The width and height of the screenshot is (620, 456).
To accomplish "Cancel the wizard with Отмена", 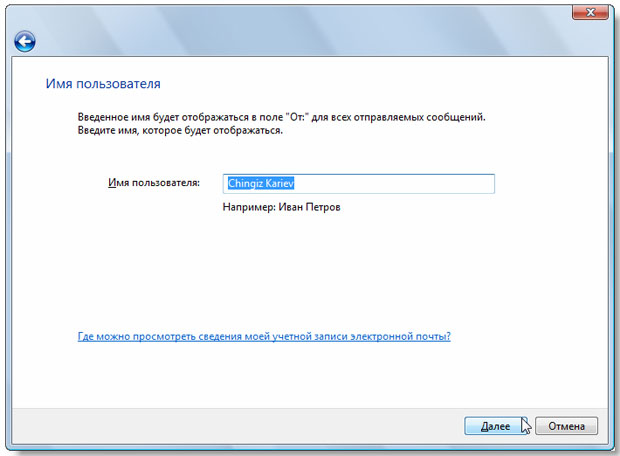I will tap(566, 426).
